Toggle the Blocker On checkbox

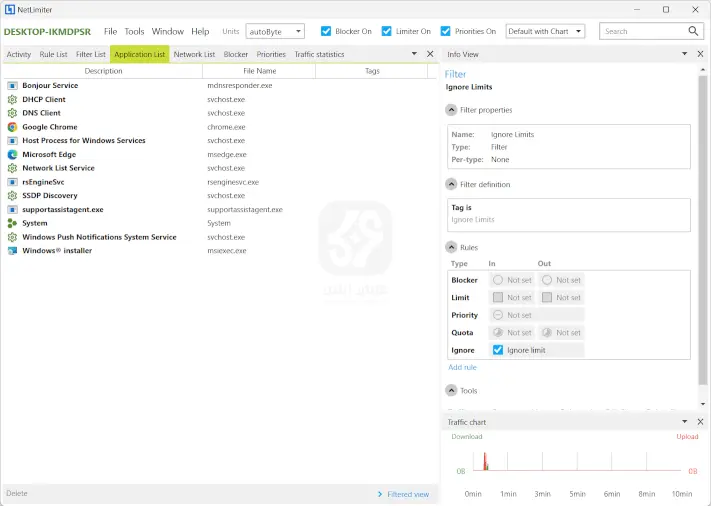[x=327, y=31]
